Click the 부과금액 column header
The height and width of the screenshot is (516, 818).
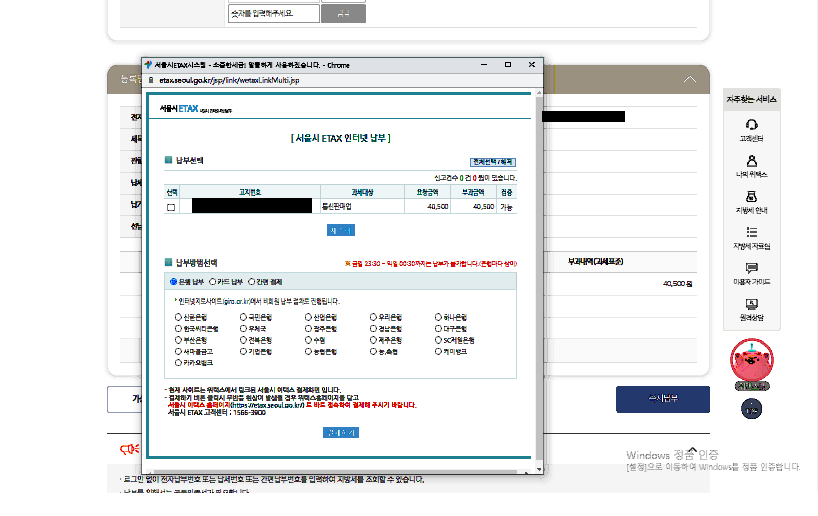473,192
